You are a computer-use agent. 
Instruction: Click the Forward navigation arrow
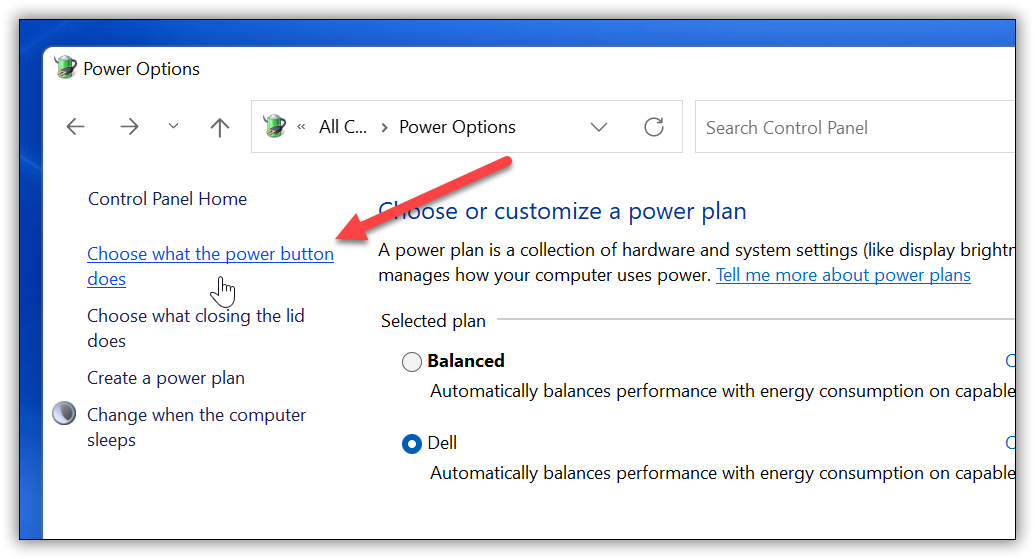pos(129,127)
